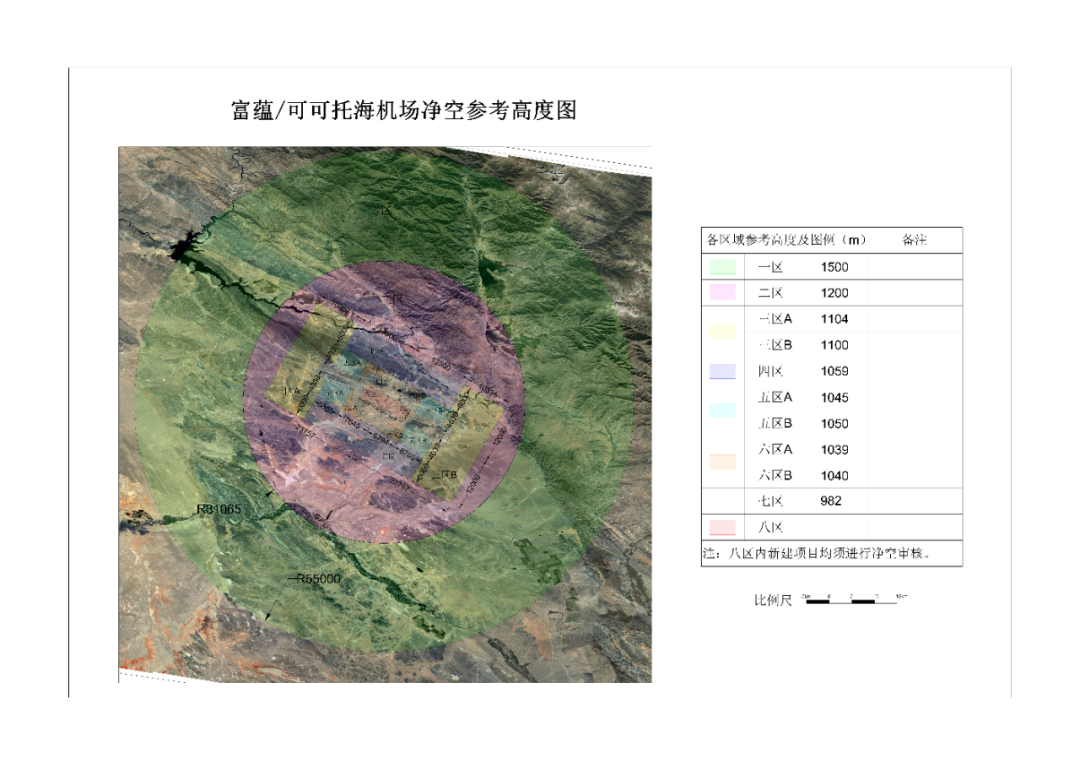Click the cyan 五区 legend swatch

click(x=721, y=410)
